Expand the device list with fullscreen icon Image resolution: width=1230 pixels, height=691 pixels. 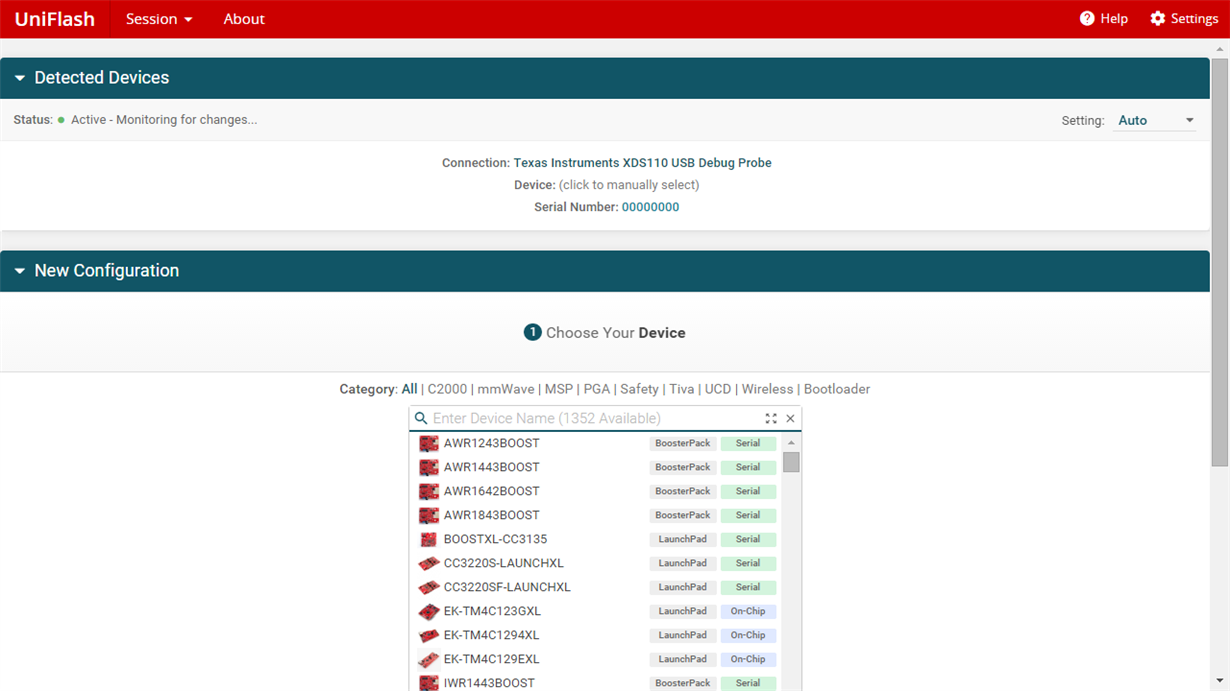[771, 419]
